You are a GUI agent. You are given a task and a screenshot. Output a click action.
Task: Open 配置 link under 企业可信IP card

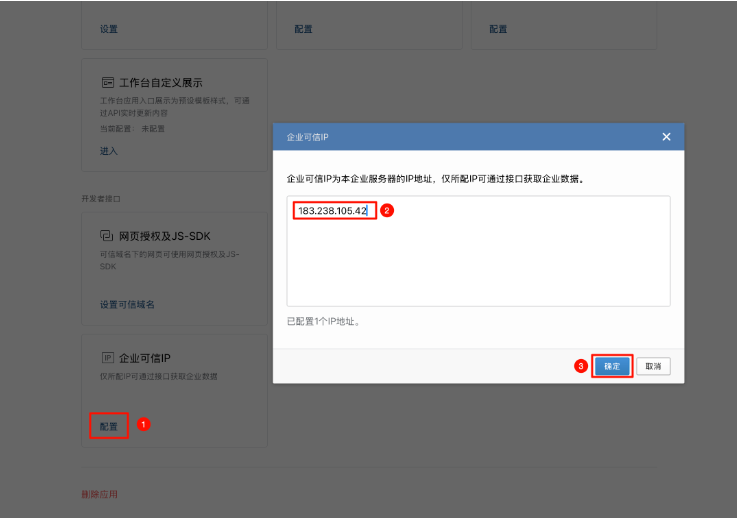click(x=108, y=426)
